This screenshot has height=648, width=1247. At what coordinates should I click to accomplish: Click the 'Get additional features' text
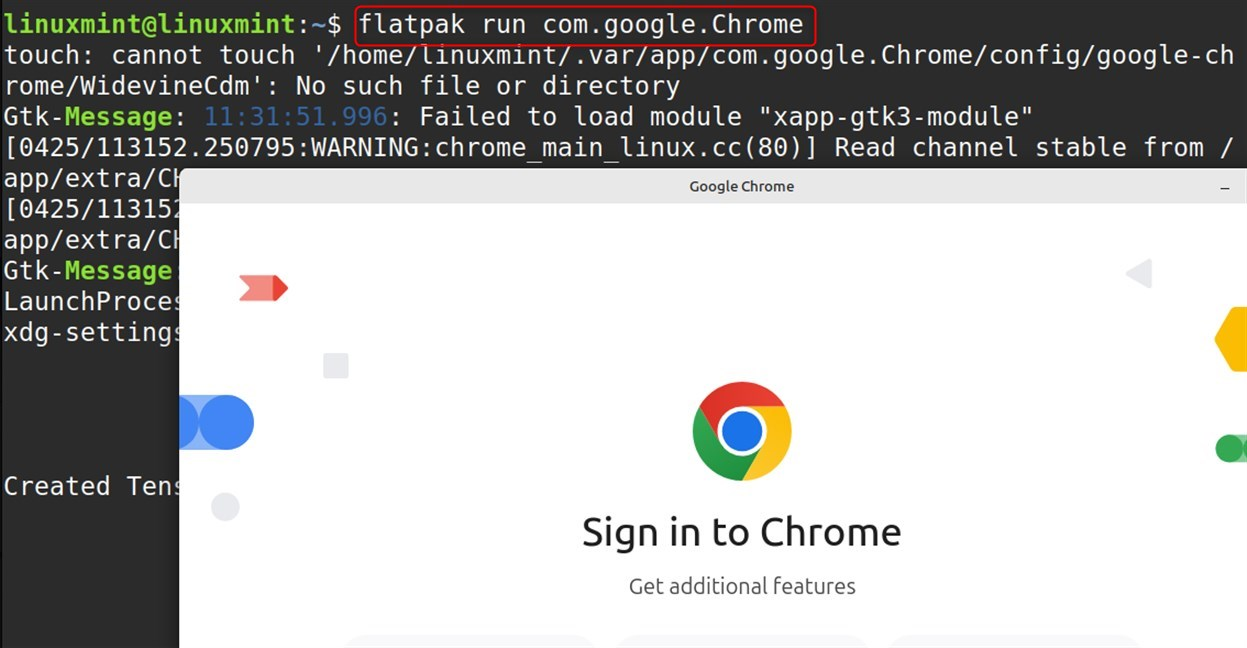coord(742,586)
